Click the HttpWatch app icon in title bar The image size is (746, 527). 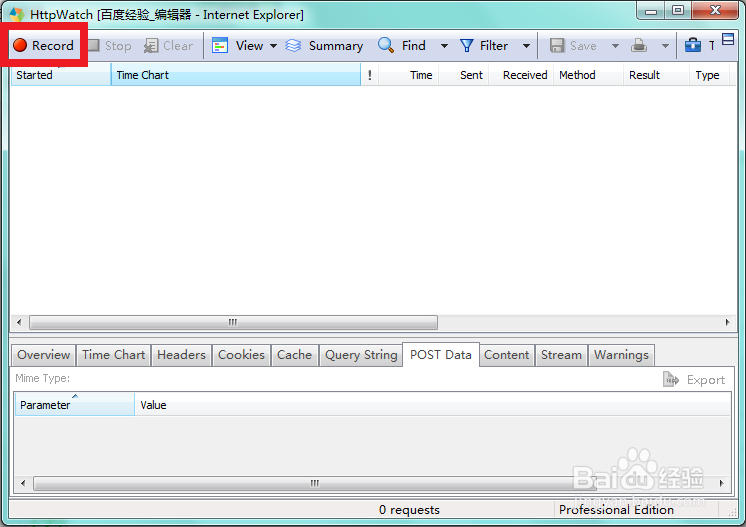(16, 14)
